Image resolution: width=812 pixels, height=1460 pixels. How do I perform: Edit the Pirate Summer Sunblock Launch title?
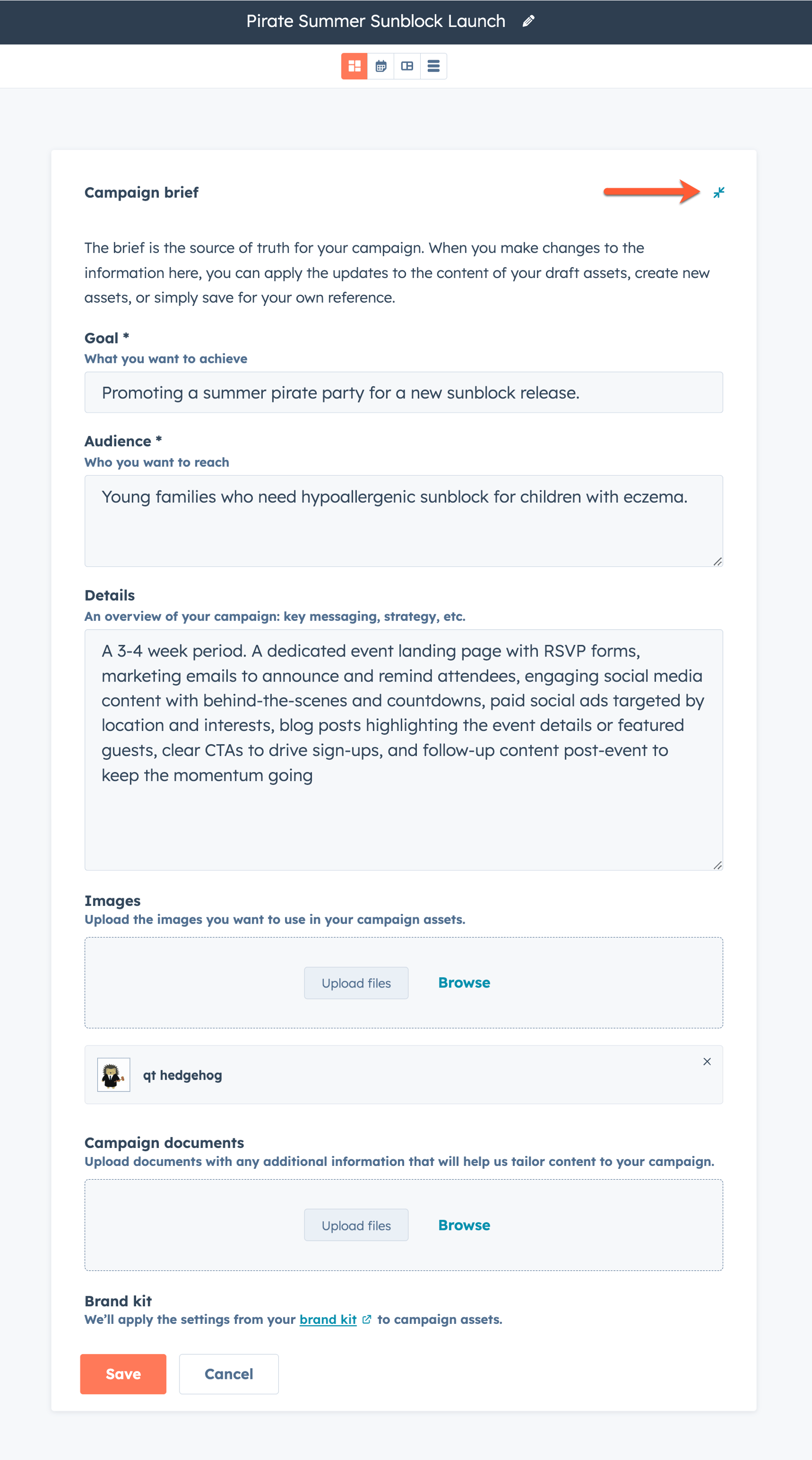coord(528,20)
